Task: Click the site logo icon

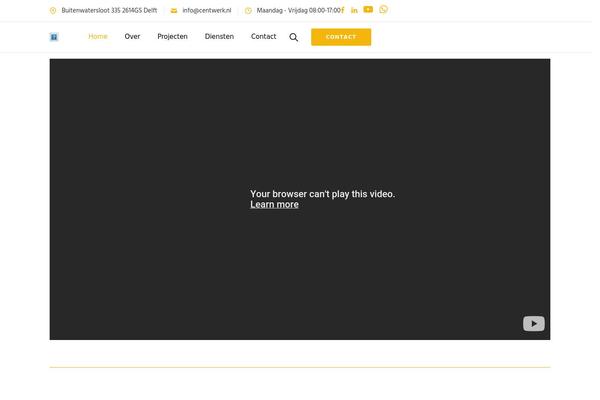Action: tap(55, 37)
